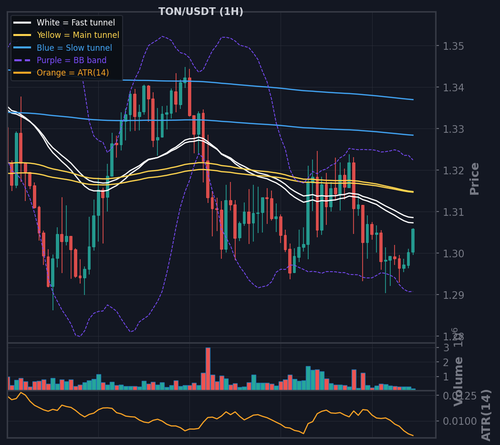Click the TON/USDT (1H) chart title
This screenshot has width=500, height=445.
(201, 11)
